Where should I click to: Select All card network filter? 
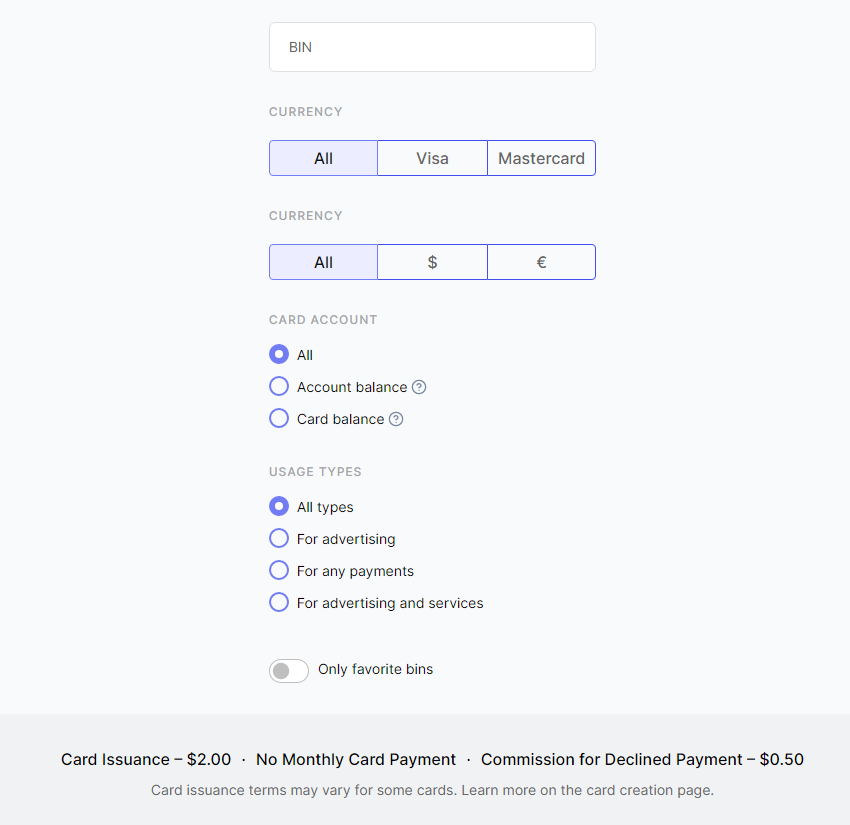(324, 158)
